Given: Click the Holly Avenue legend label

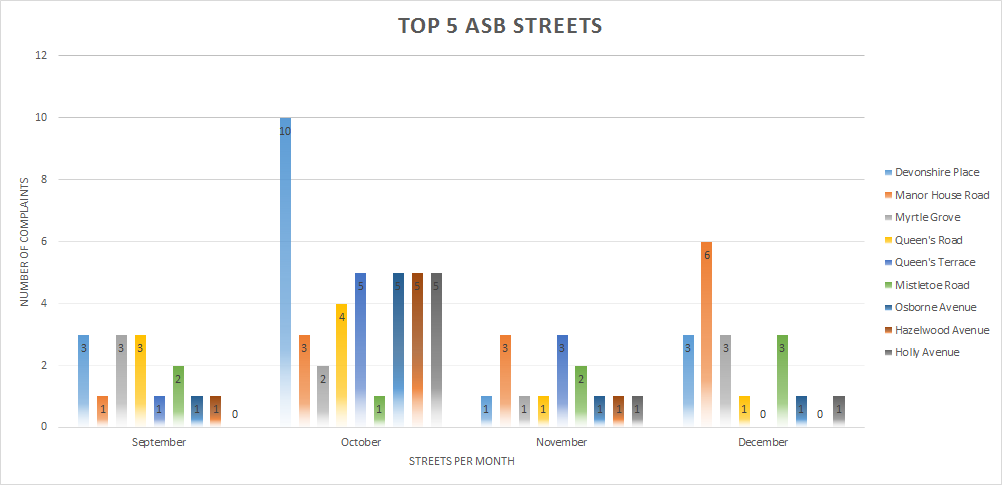Looking at the screenshot, I should [927, 352].
